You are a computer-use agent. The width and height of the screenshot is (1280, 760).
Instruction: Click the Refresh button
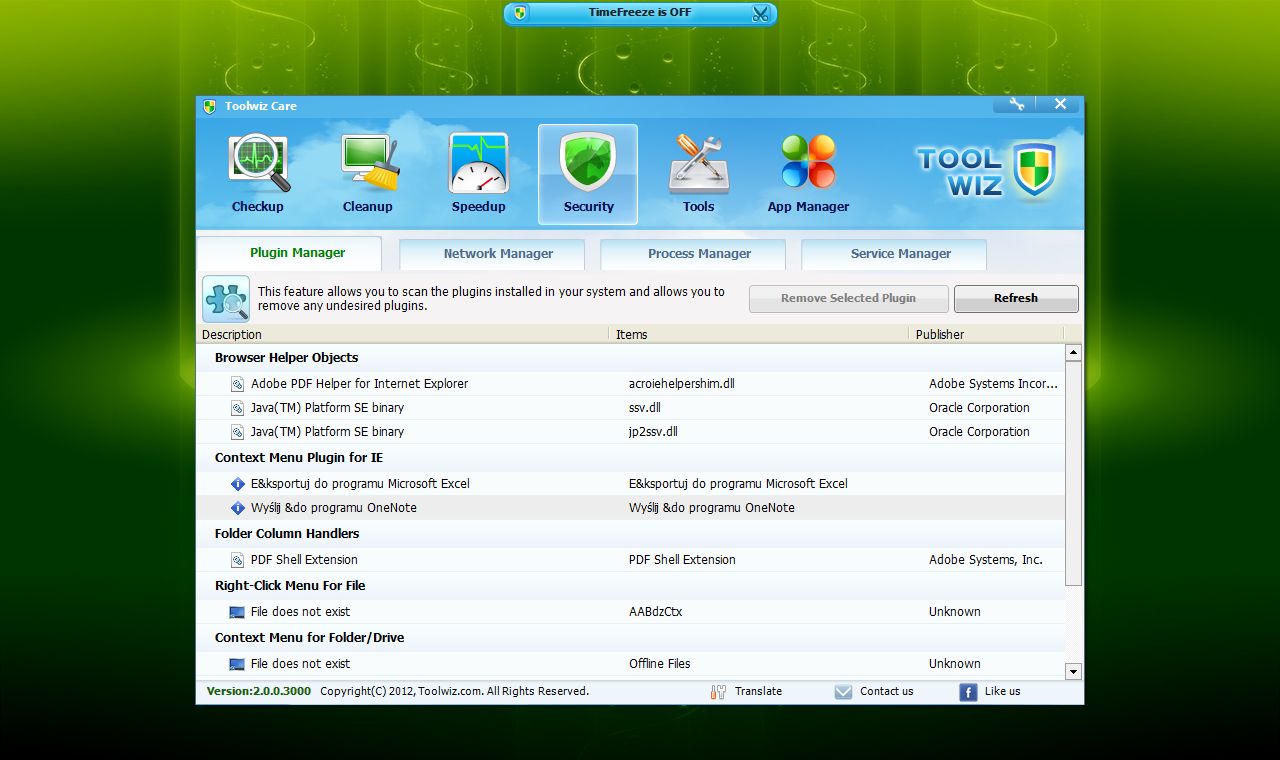point(1016,298)
